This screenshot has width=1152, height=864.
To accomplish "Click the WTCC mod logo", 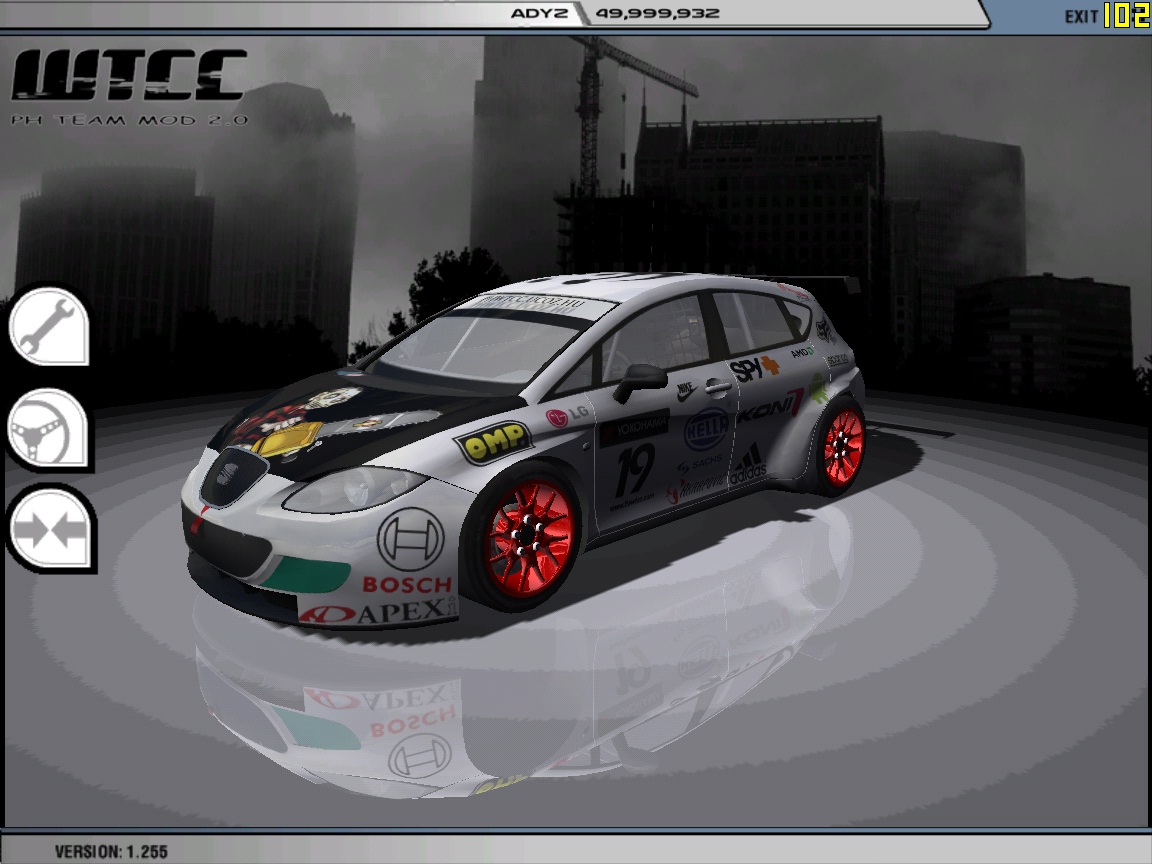I will [x=129, y=87].
